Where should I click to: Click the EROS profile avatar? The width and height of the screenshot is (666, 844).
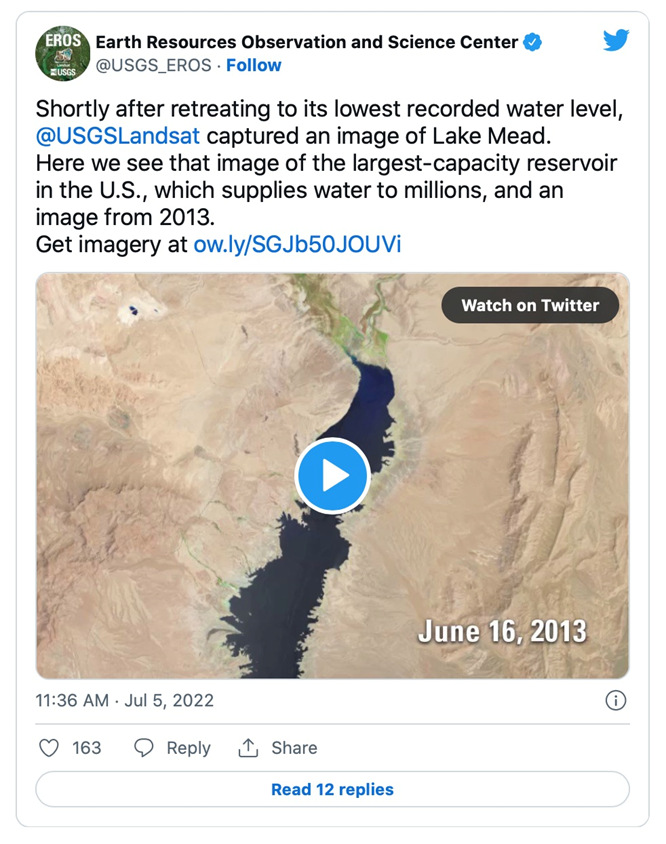(63, 53)
